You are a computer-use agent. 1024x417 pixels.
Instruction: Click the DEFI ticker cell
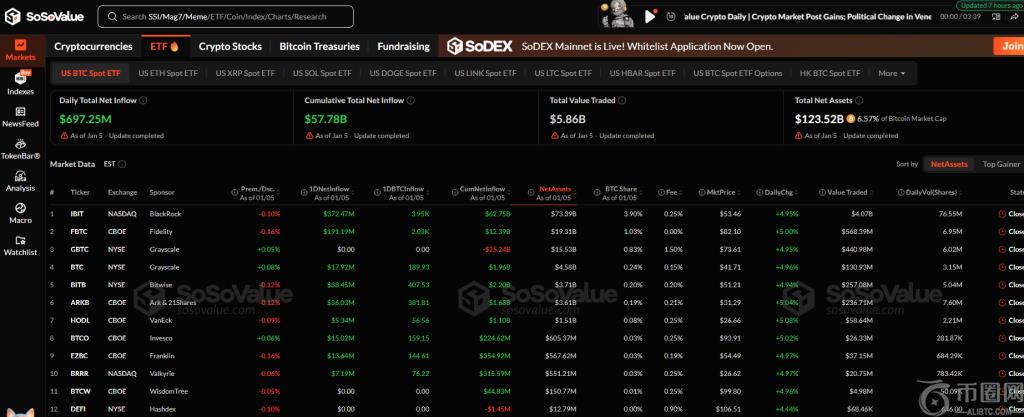[77, 409]
